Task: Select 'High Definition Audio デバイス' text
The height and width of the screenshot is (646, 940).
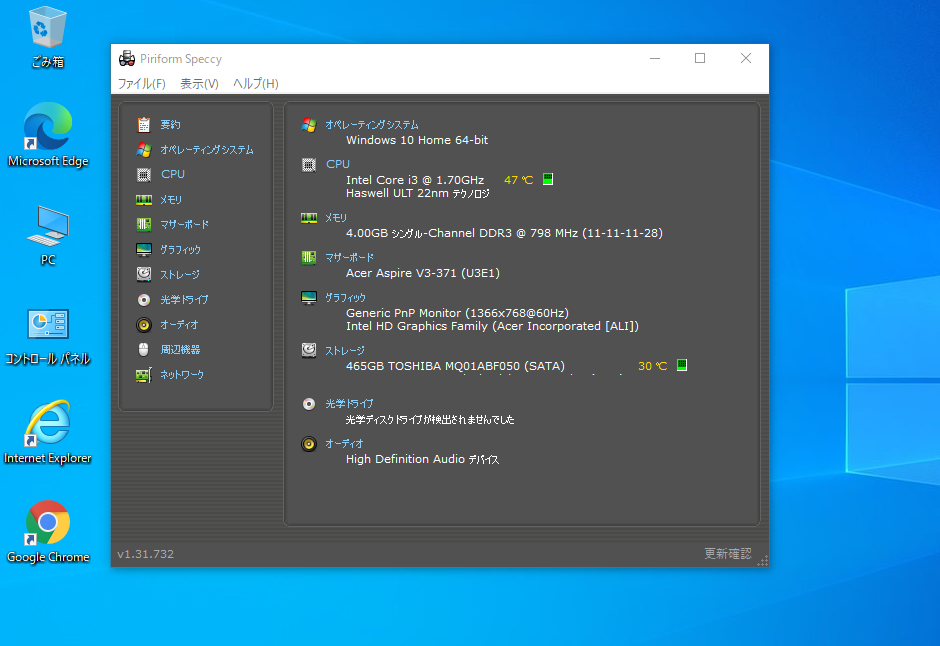Action: (x=423, y=460)
